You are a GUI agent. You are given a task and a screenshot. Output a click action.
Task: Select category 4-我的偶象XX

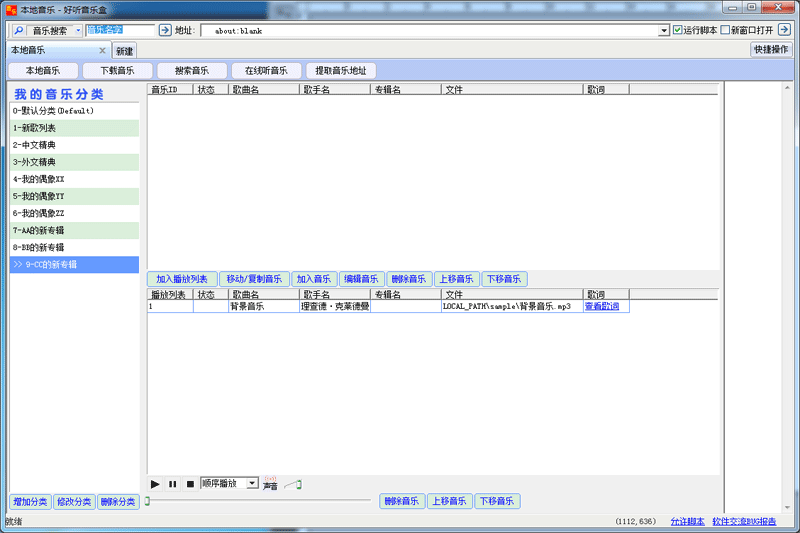pos(74,179)
